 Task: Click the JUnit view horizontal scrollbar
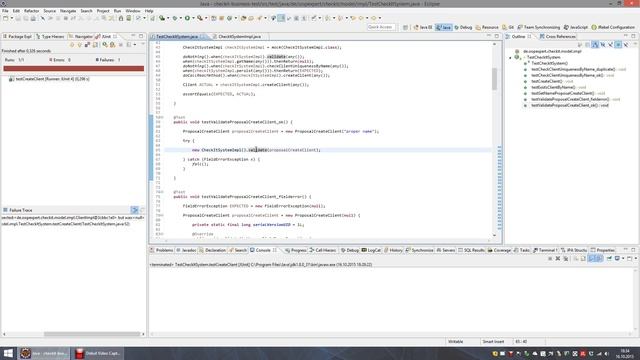pos(92,334)
